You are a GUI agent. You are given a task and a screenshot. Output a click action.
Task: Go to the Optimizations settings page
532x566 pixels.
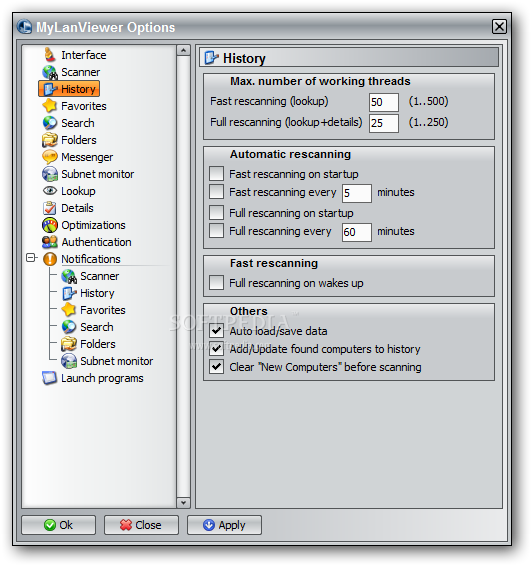tap(93, 225)
